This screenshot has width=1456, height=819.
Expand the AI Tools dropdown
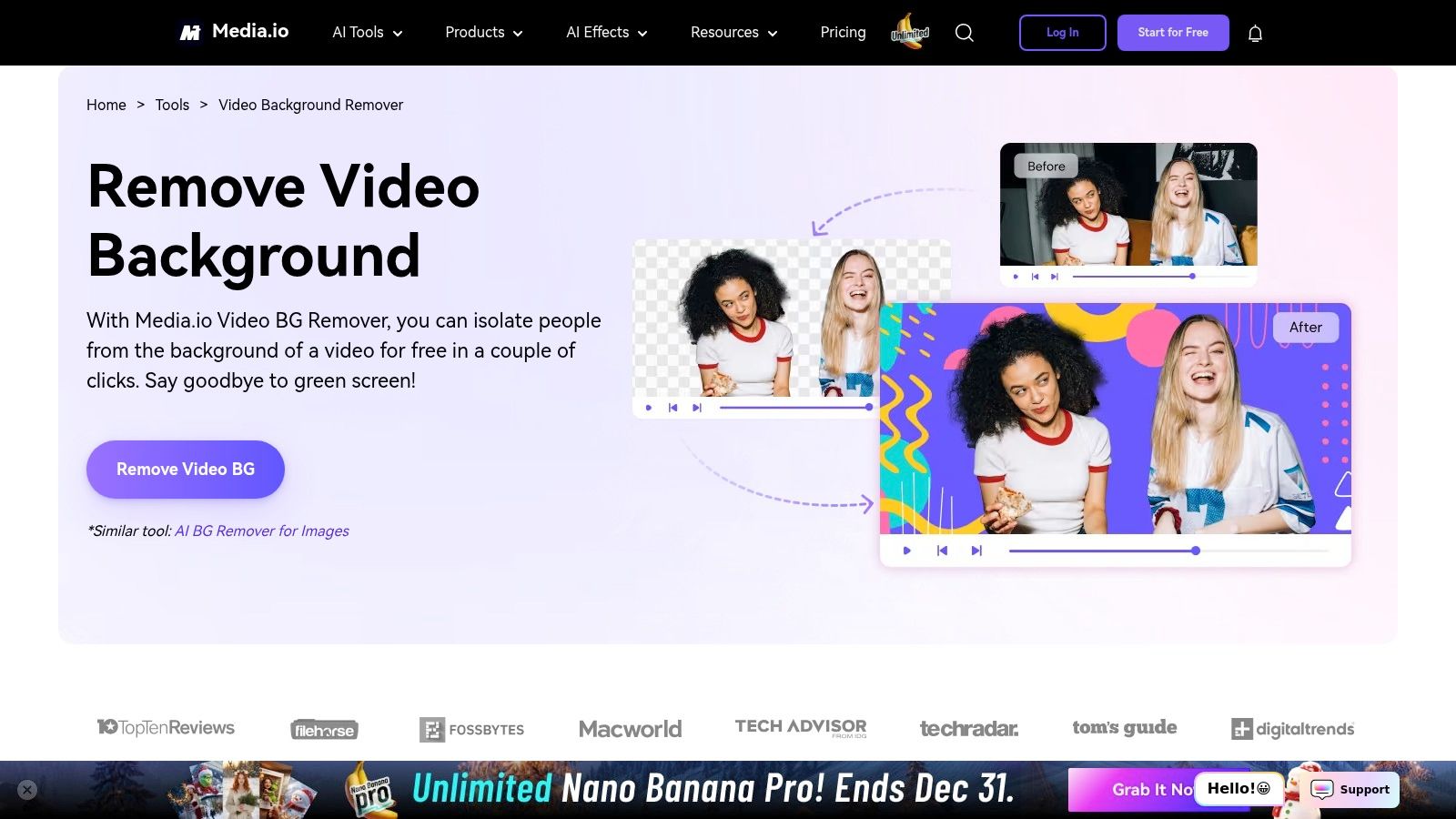pos(366,32)
